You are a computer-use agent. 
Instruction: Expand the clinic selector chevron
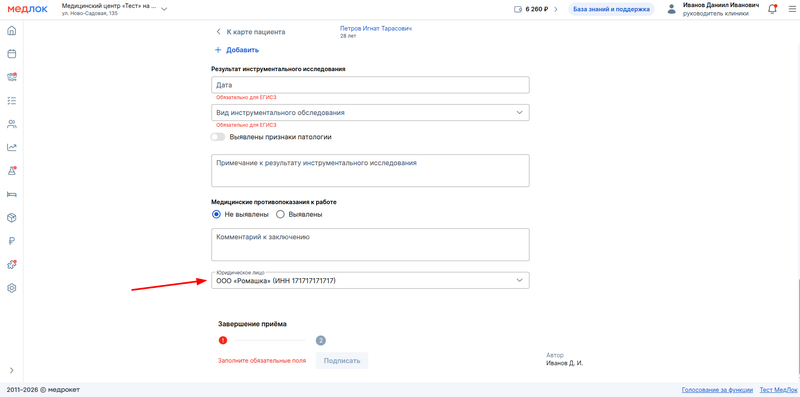[x=164, y=9]
